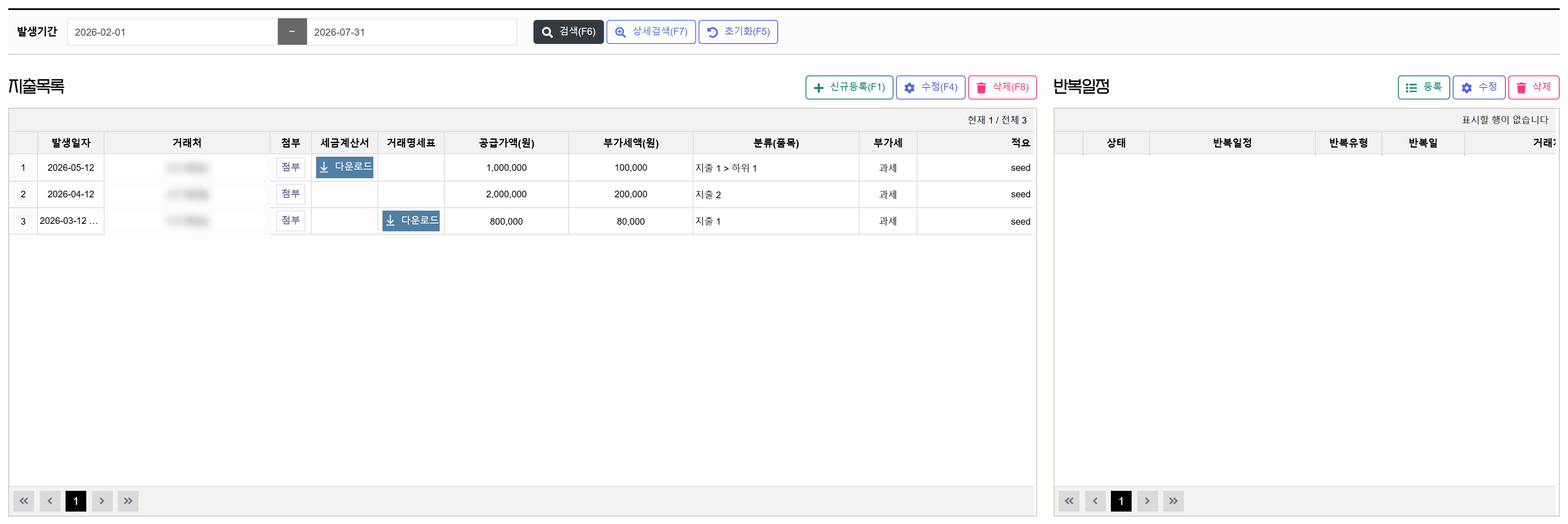Click the 반복일정 column header
The height and width of the screenshot is (524, 1568).
(x=1232, y=143)
